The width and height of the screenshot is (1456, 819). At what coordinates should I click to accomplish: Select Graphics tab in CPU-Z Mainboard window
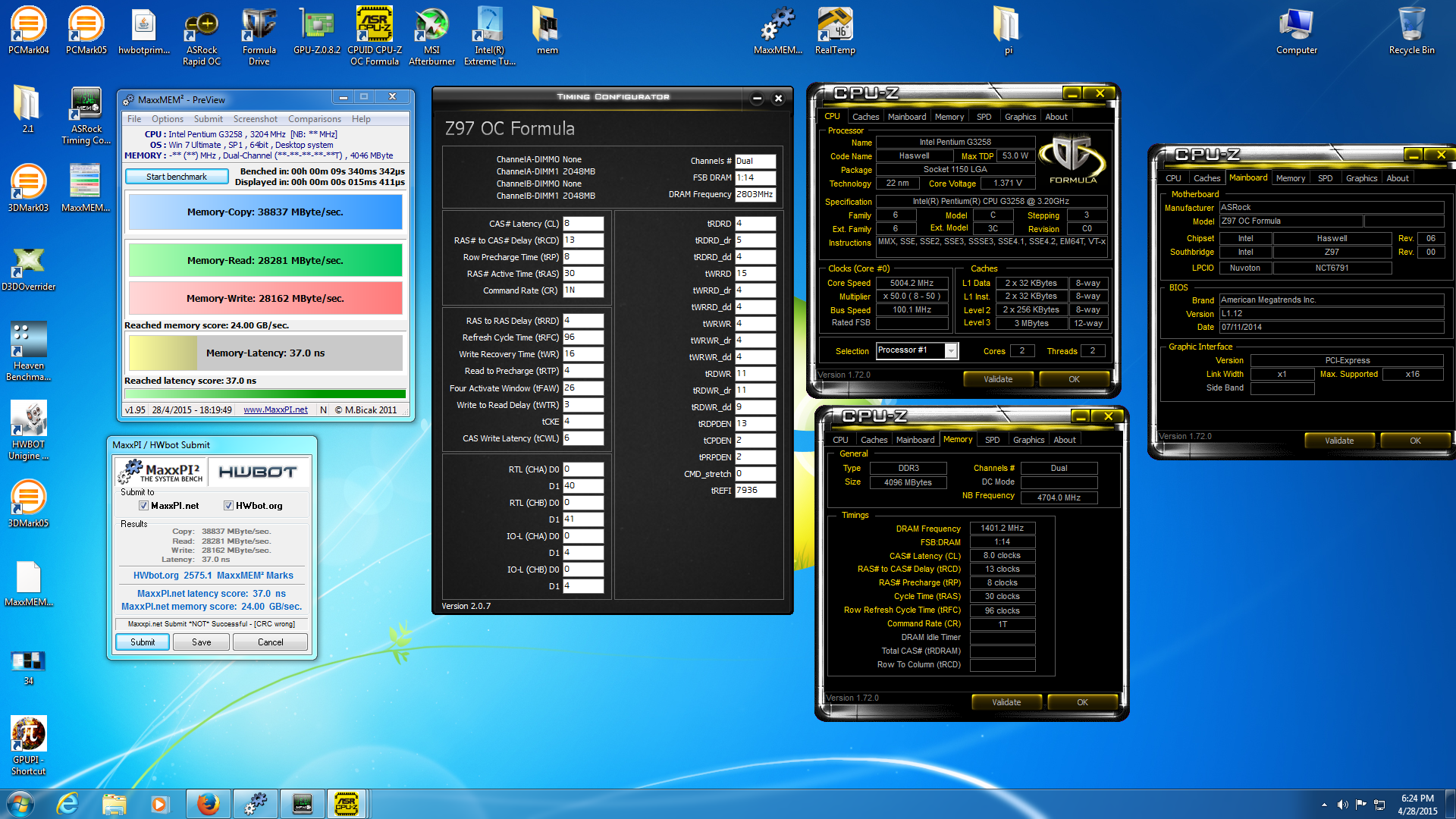[1361, 178]
